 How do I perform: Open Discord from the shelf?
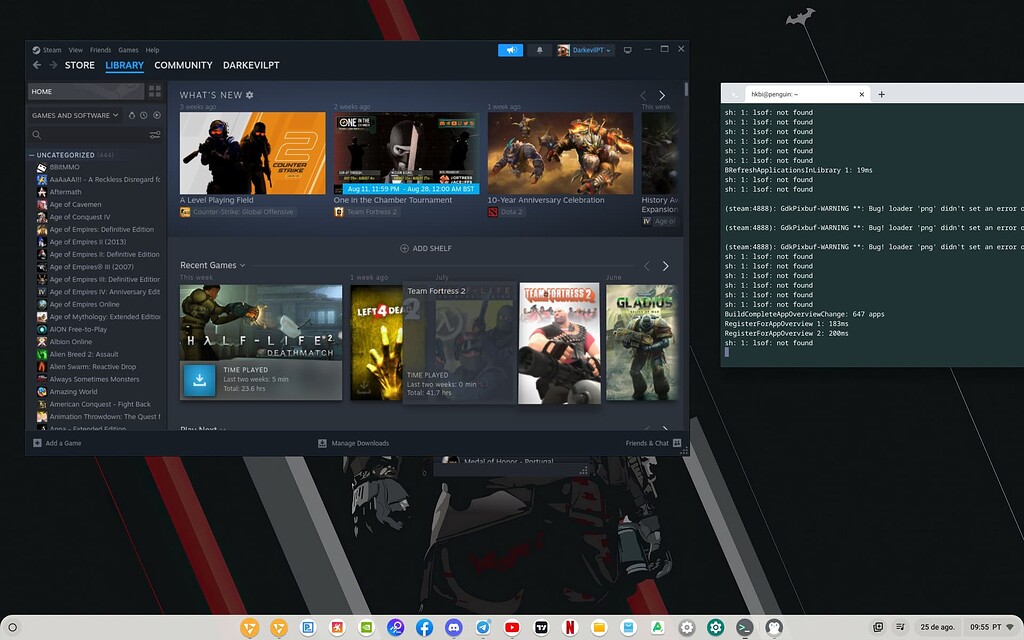(454, 628)
